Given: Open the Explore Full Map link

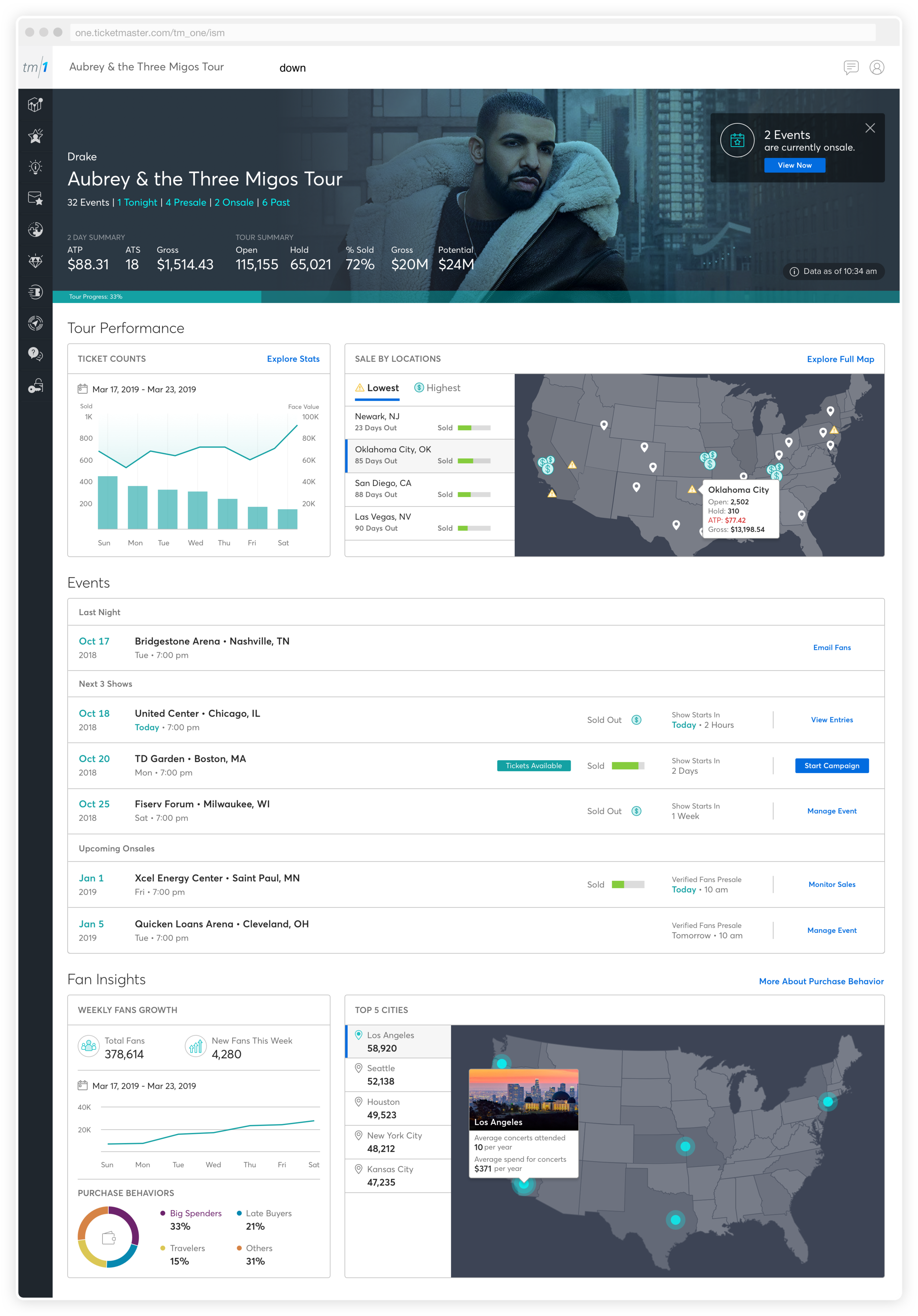Looking at the screenshot, I should click(x=840, y=359).
